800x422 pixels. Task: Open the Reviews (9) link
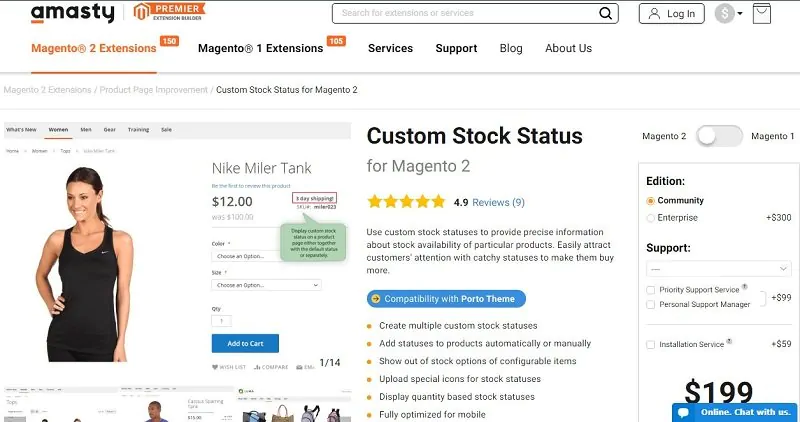click(498, 202)
